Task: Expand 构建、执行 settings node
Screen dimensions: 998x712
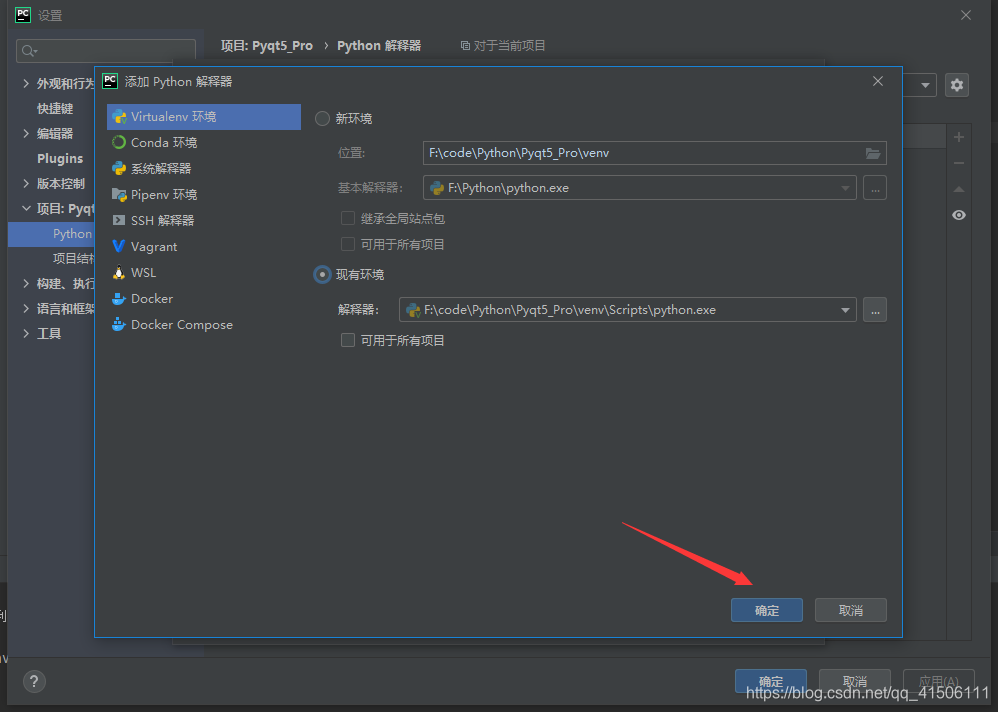Action: [26, 283]
